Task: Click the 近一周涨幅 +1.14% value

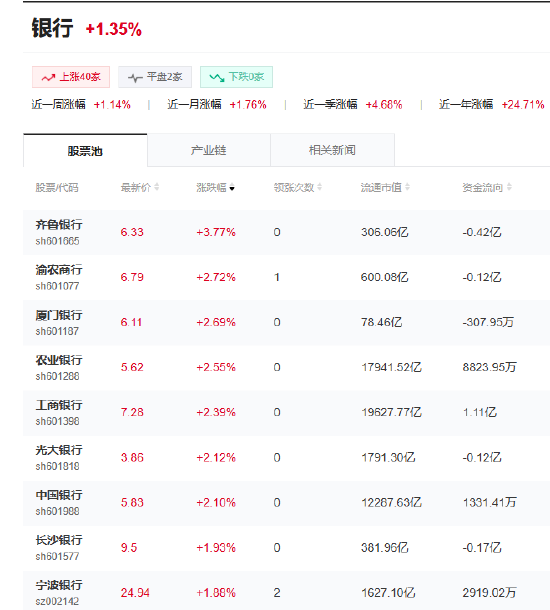Action: [112, 105]
